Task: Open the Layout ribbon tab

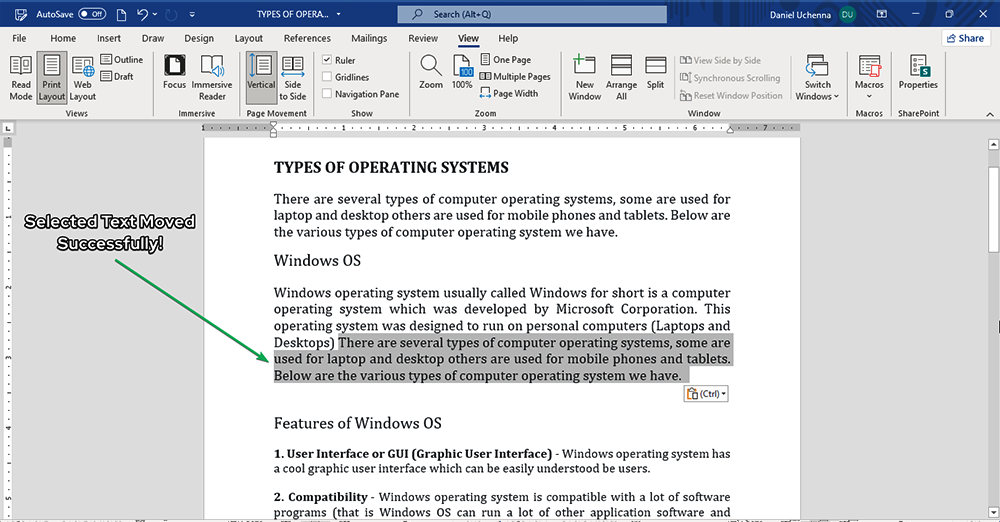Action: pos(249,38)
